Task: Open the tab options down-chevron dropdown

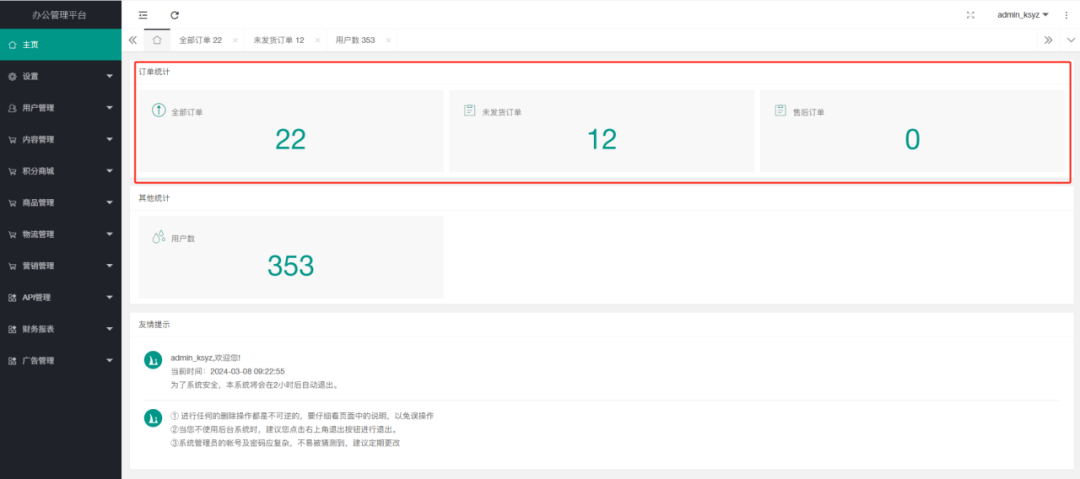Action: coord(1070,40)
